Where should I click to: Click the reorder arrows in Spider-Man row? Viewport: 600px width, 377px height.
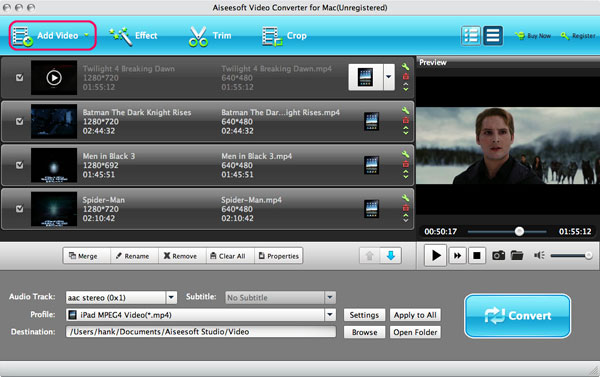click(406, 218)
